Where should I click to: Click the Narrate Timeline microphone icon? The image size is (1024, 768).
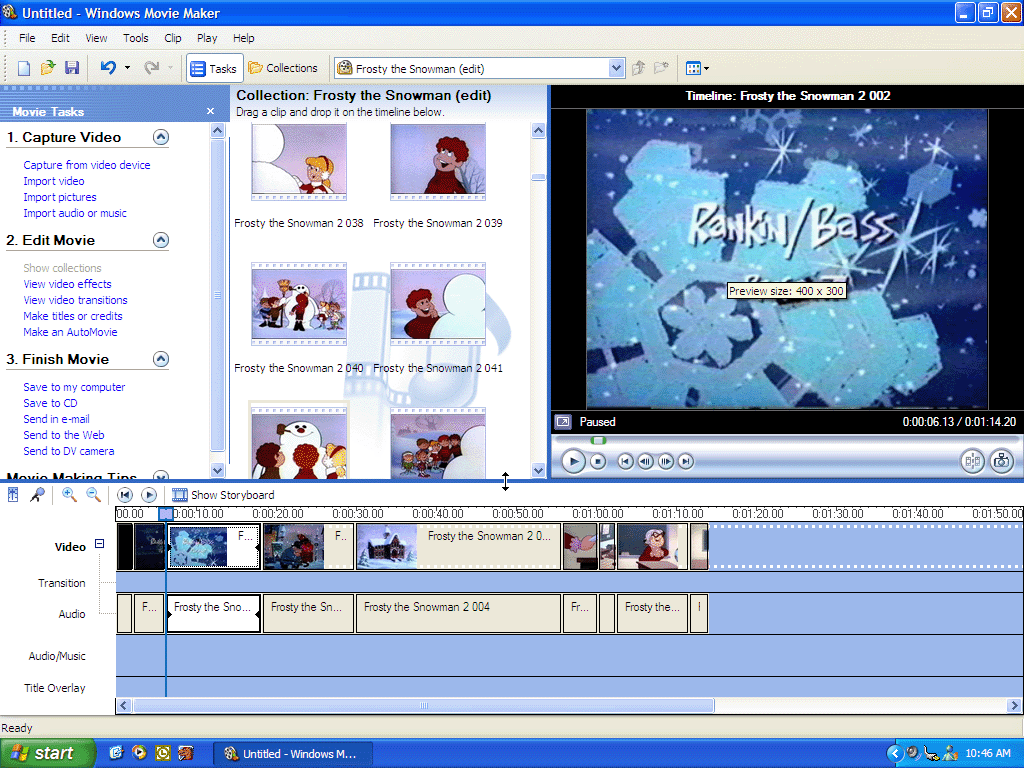pos(37,494)
